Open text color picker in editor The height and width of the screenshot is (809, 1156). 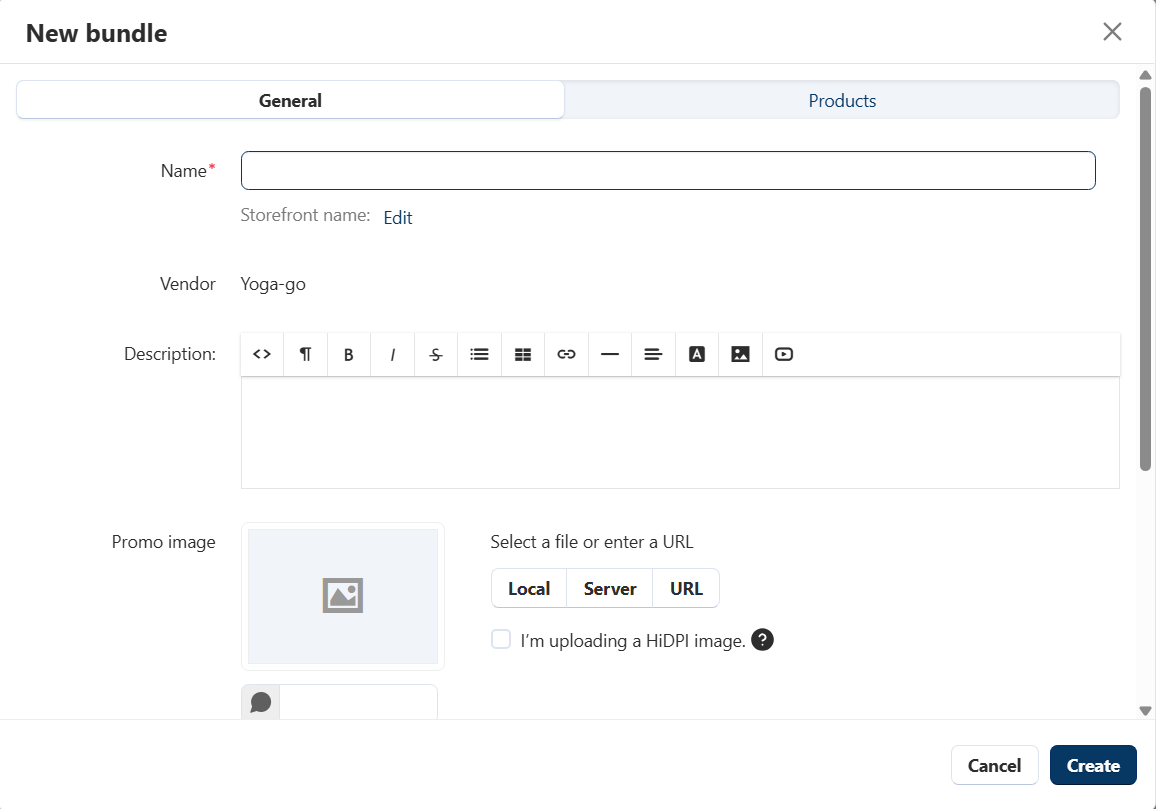click(697, 354)
